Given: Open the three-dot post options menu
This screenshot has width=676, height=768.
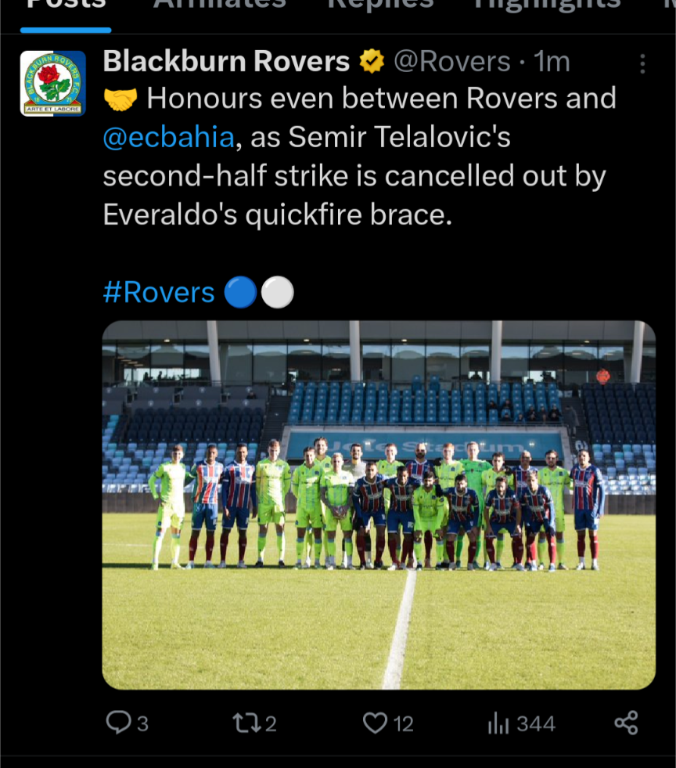Looking at the screenshot, I should [x=642, y=64].
